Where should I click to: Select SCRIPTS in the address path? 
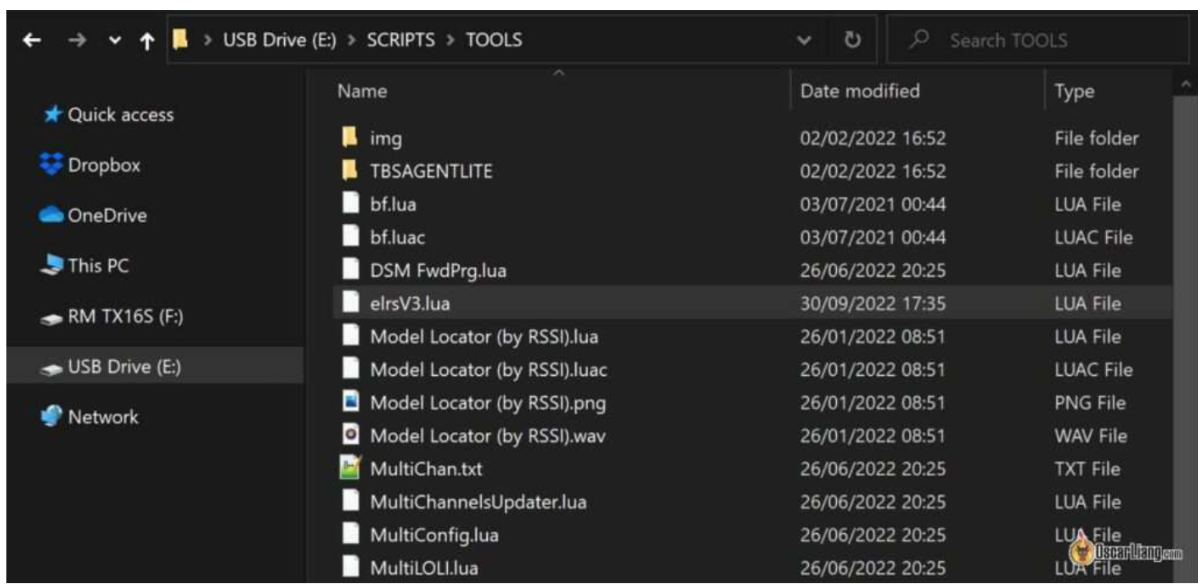(x=400, y=40)
